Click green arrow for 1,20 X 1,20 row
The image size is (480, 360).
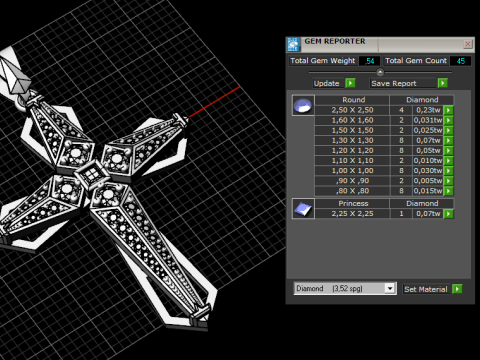pos(449,151)
